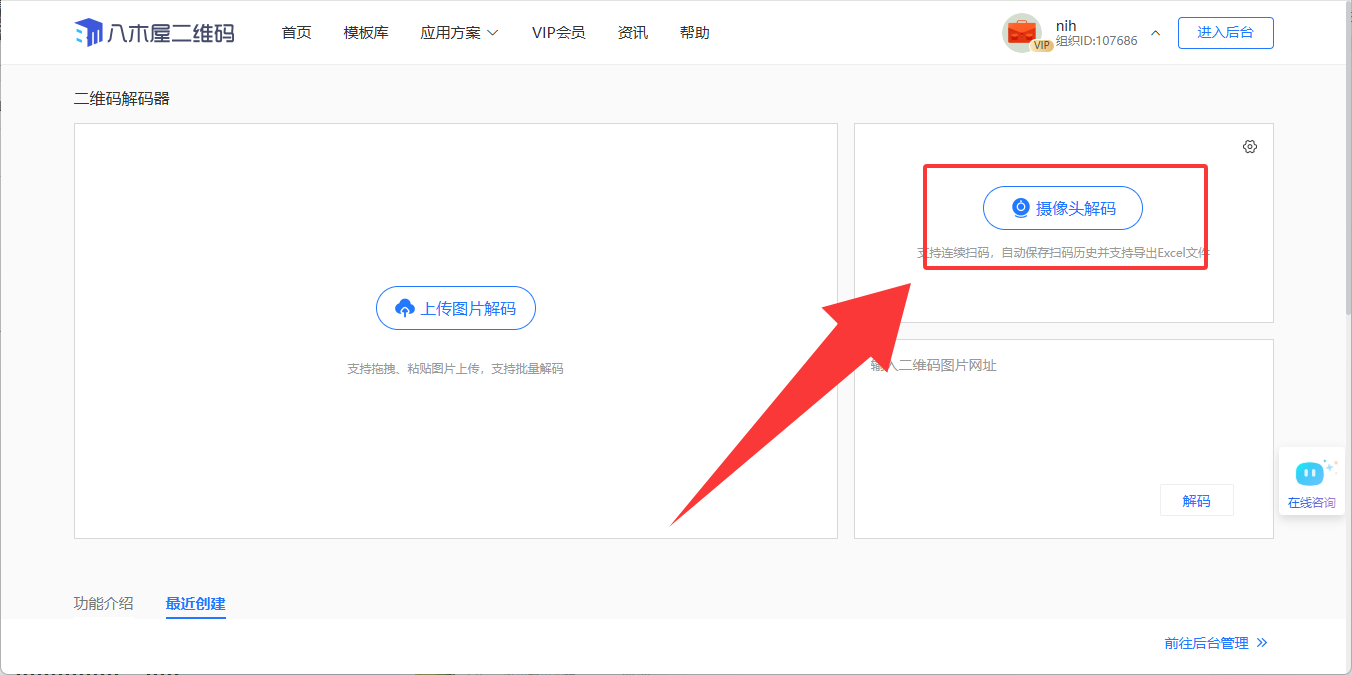Switch to the 功能介绍 tab

click(x=103, y=603)
